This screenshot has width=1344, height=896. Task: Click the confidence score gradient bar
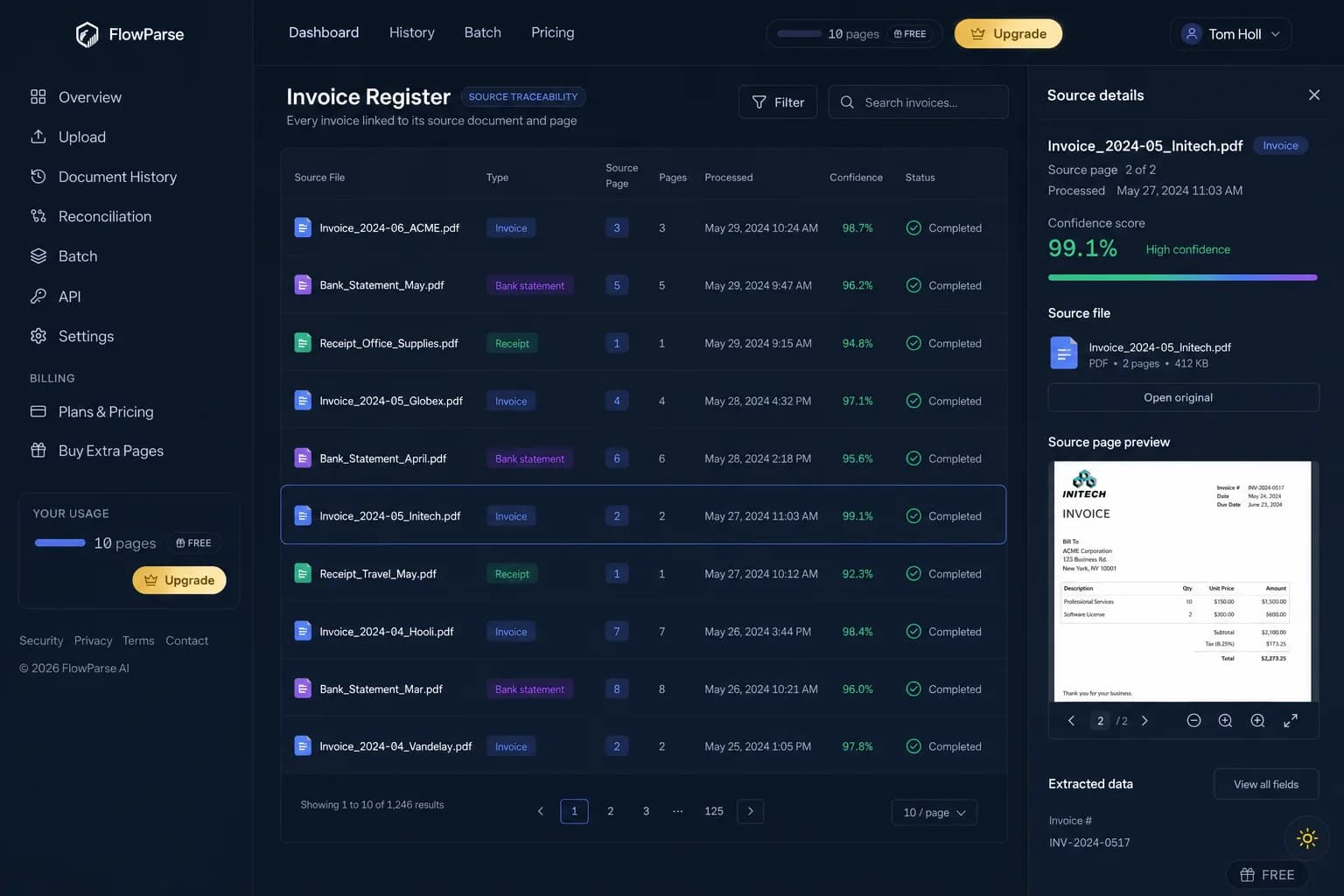(1182, 277)
